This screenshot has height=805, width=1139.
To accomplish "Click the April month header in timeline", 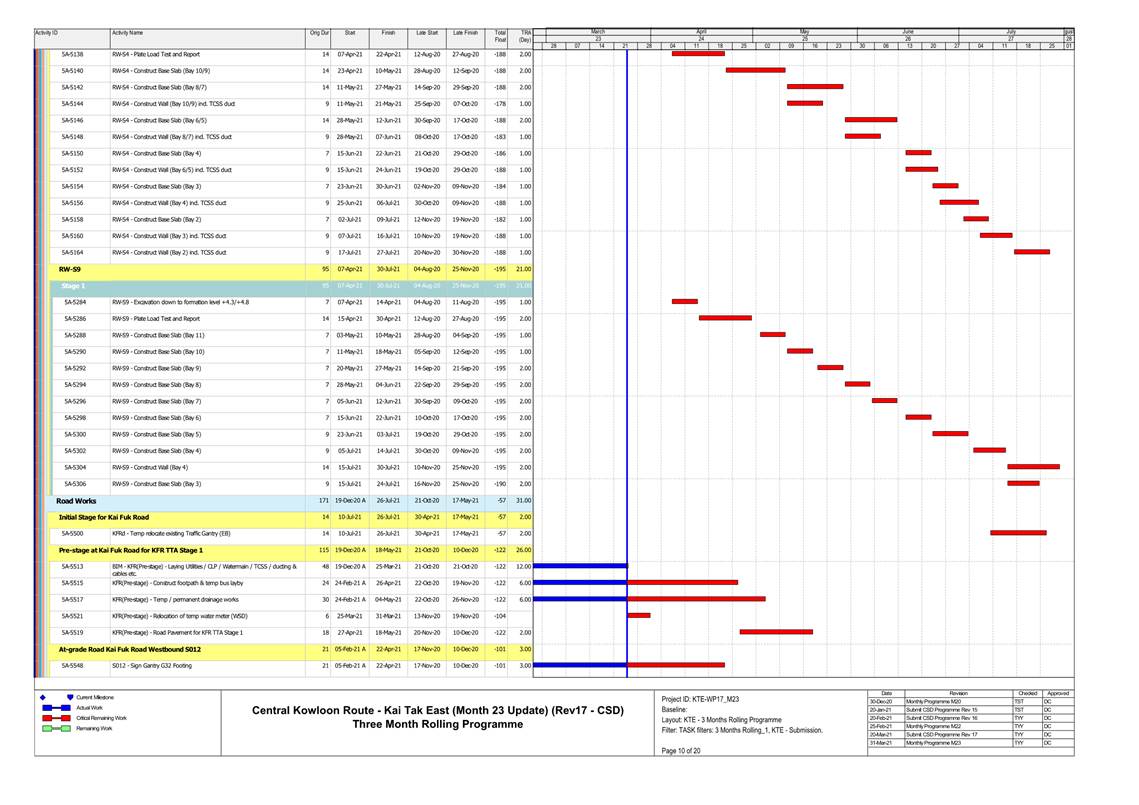I will (x=701, y=32).
